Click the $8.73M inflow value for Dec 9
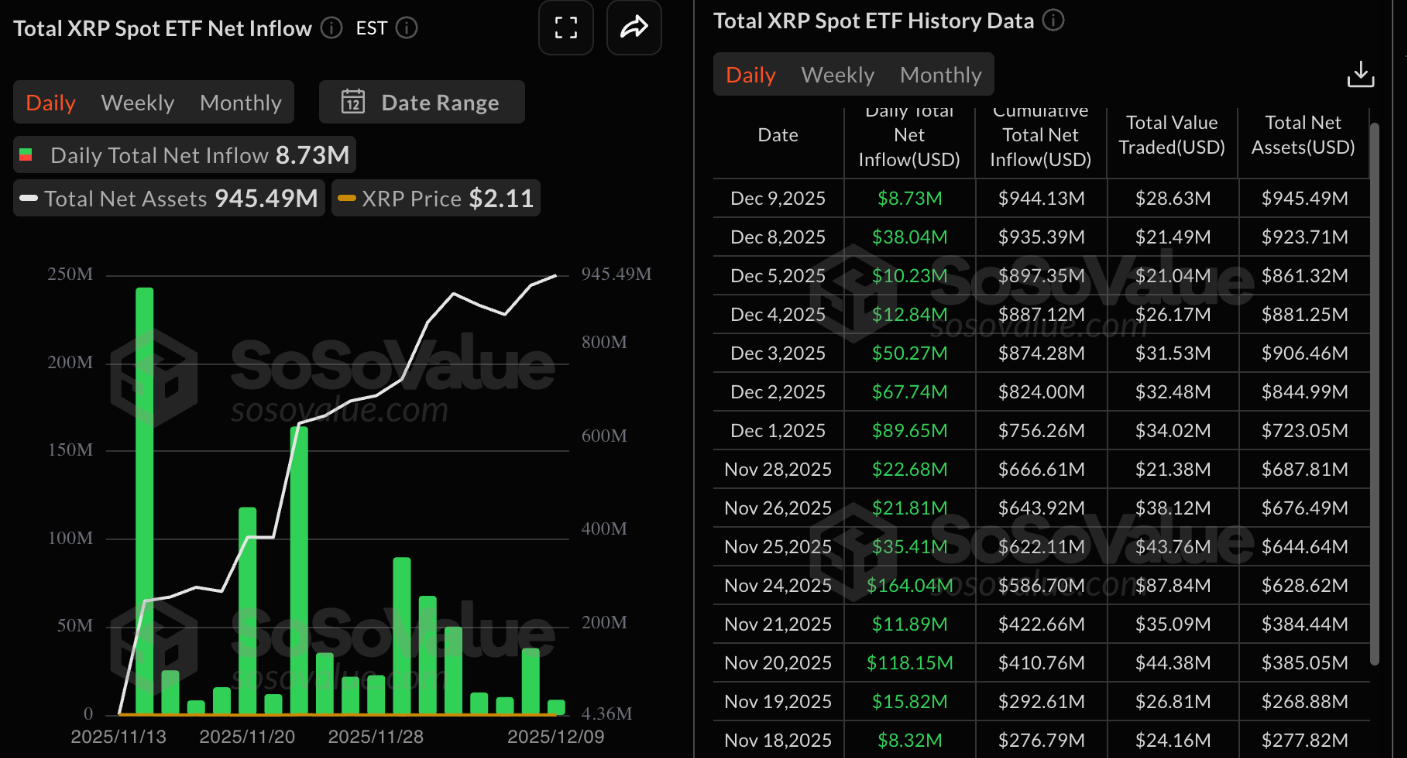The image size is (1407, 758). [909, 197]
